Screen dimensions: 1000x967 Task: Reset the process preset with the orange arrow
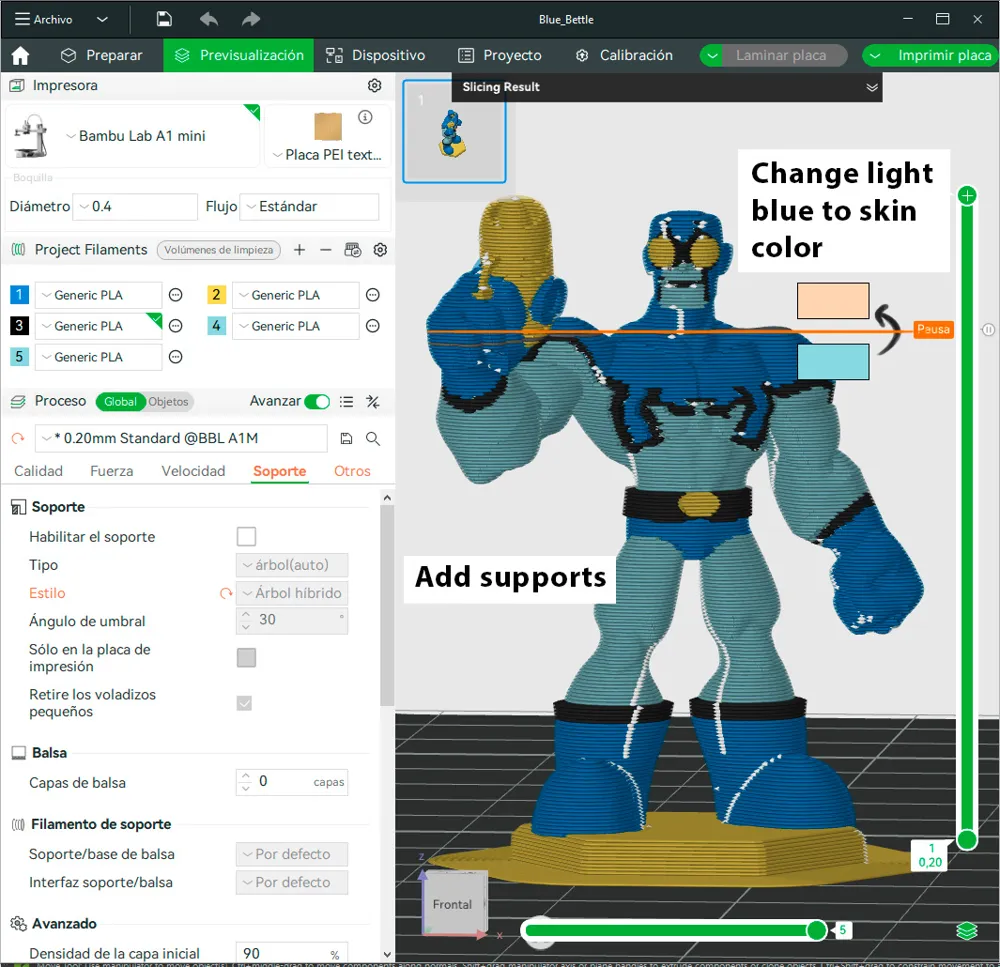point(18,438)
